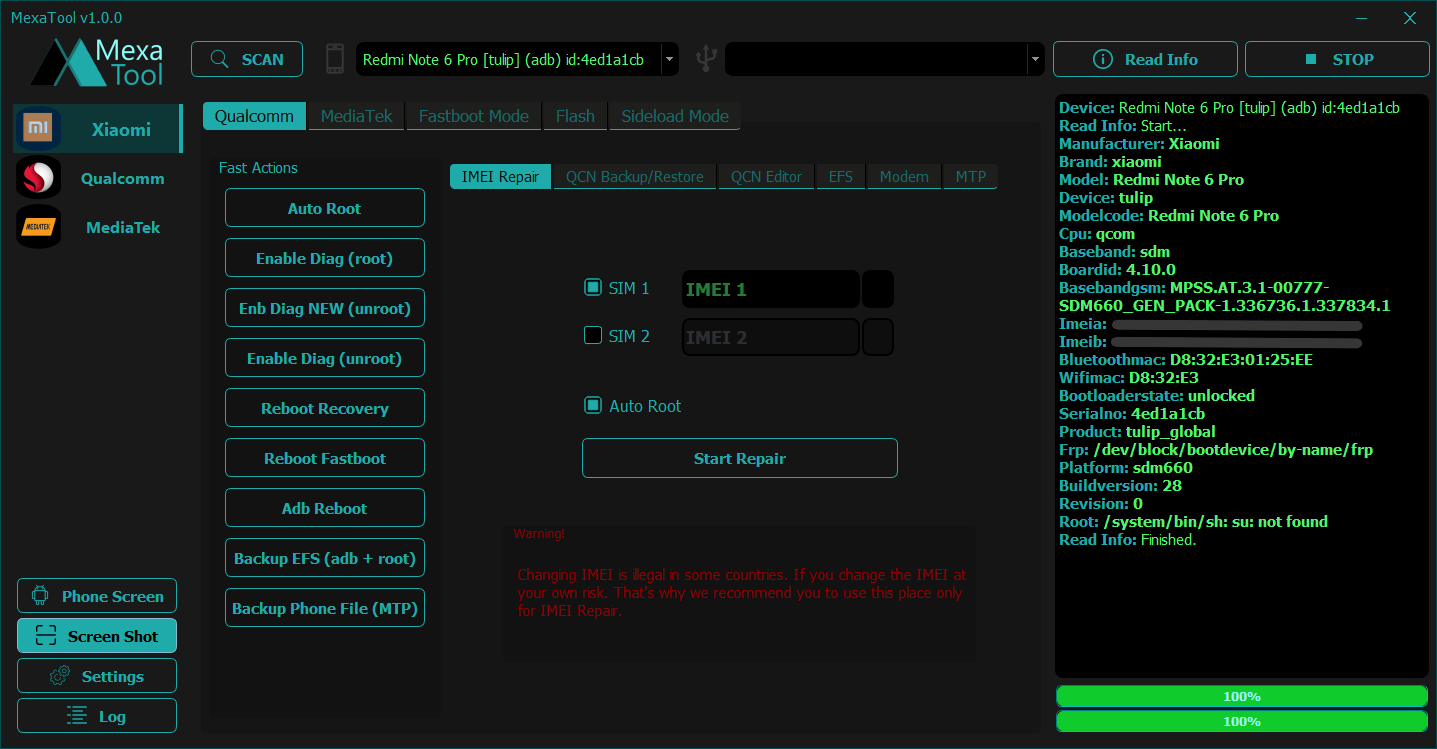The image size is (1437, 749).
Task: Switch to the MediaTek top tab
Action: click(357, 116)
